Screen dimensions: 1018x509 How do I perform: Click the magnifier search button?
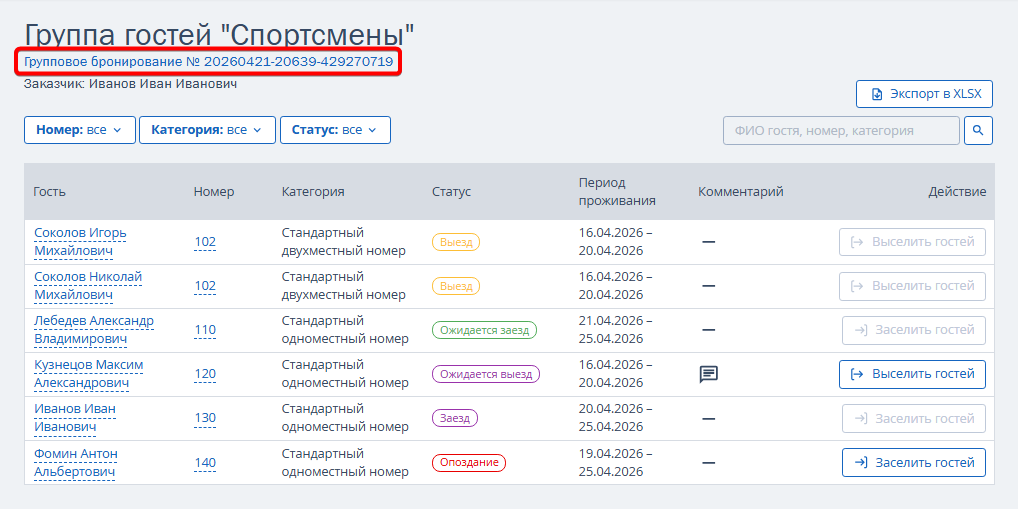coord(978,130)
